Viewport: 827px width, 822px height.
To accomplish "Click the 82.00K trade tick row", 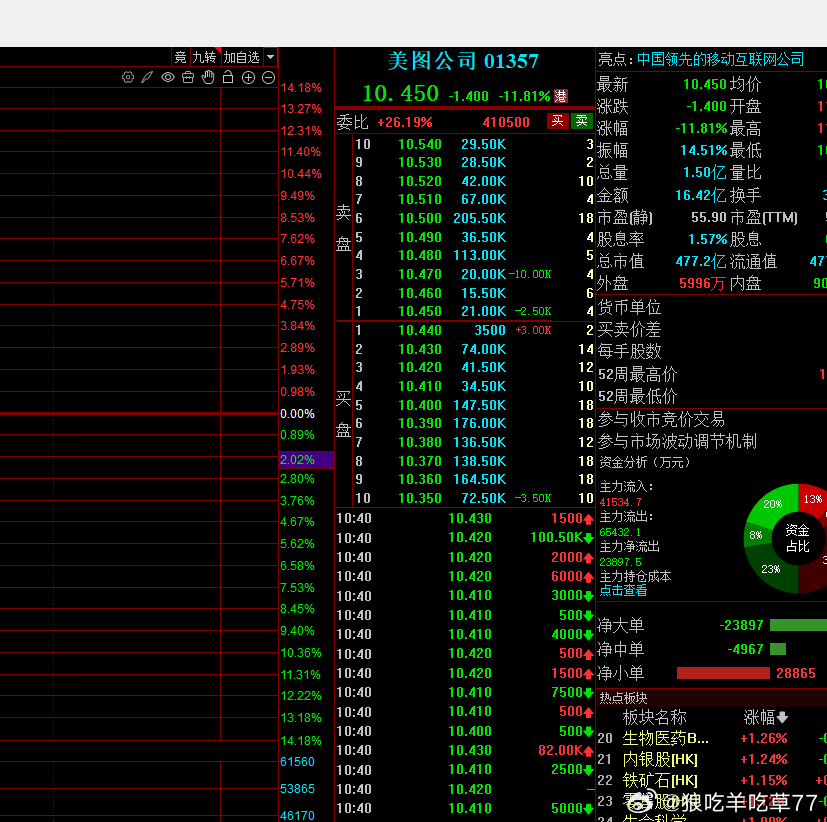I will (465, 750).
